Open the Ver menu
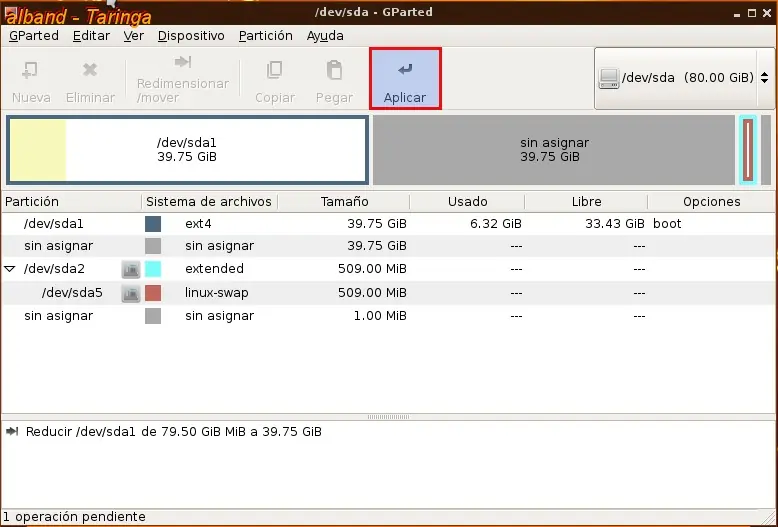Viewport: 778px width, 527px height. pyautogui.click(x=133, y=36)
